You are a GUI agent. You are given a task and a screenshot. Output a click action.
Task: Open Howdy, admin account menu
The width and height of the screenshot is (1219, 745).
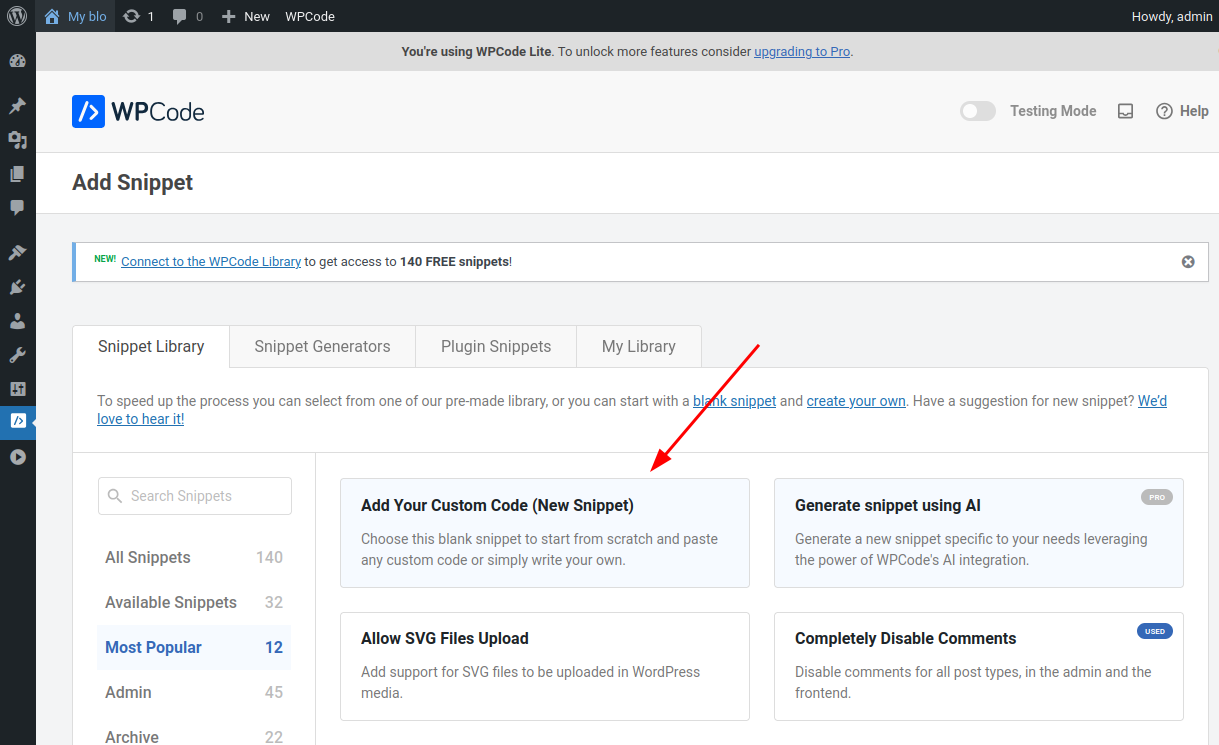(1171, 16)
